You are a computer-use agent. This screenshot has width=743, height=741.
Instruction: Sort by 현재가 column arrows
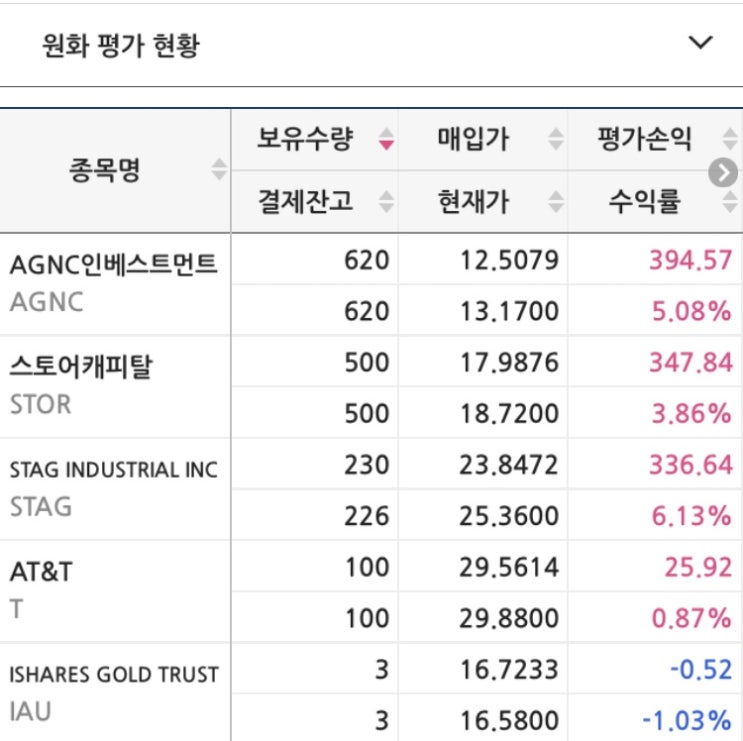pyautogui.click(x=555, y=202)
